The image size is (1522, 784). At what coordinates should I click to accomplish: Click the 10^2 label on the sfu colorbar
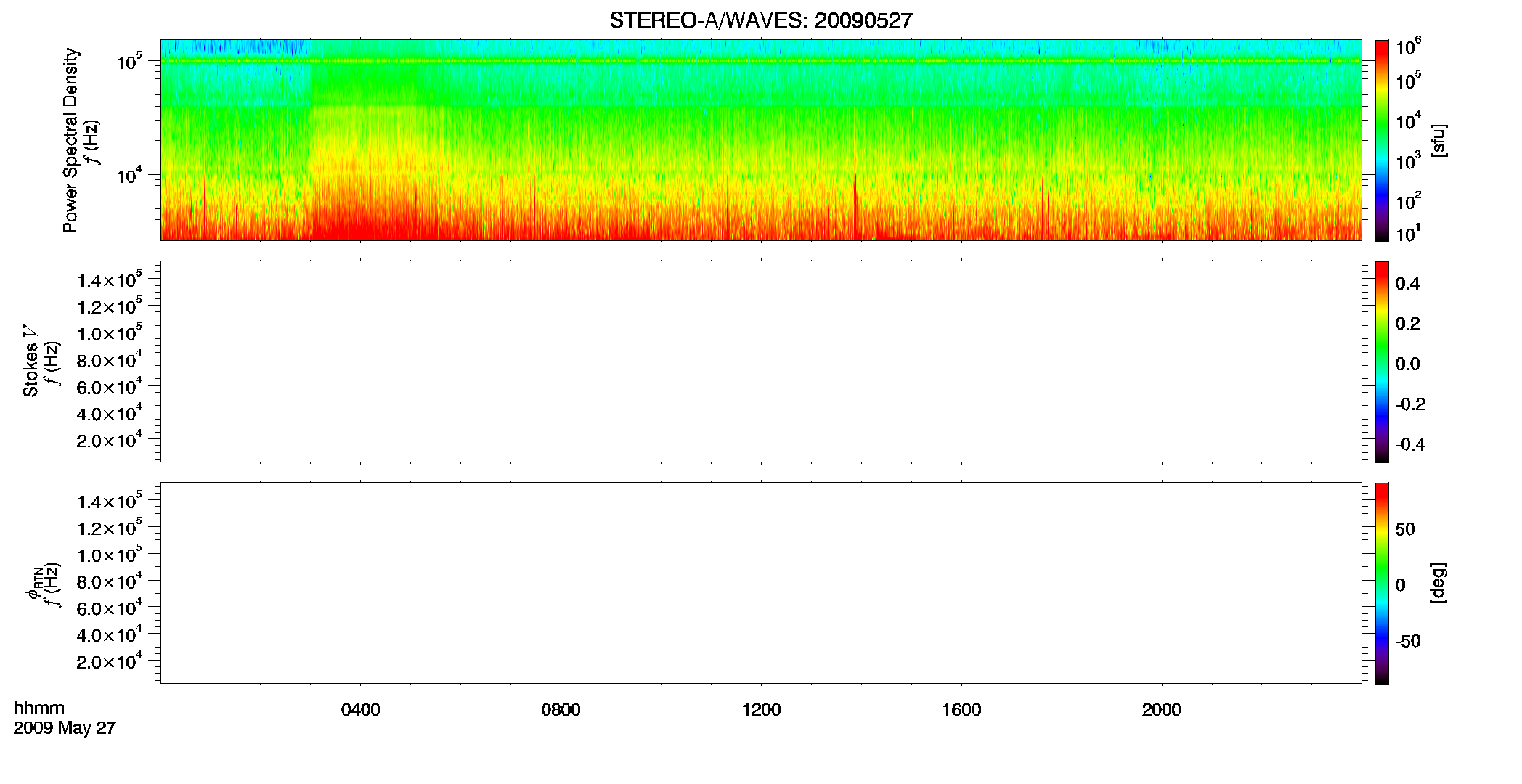pos(1408,201)
